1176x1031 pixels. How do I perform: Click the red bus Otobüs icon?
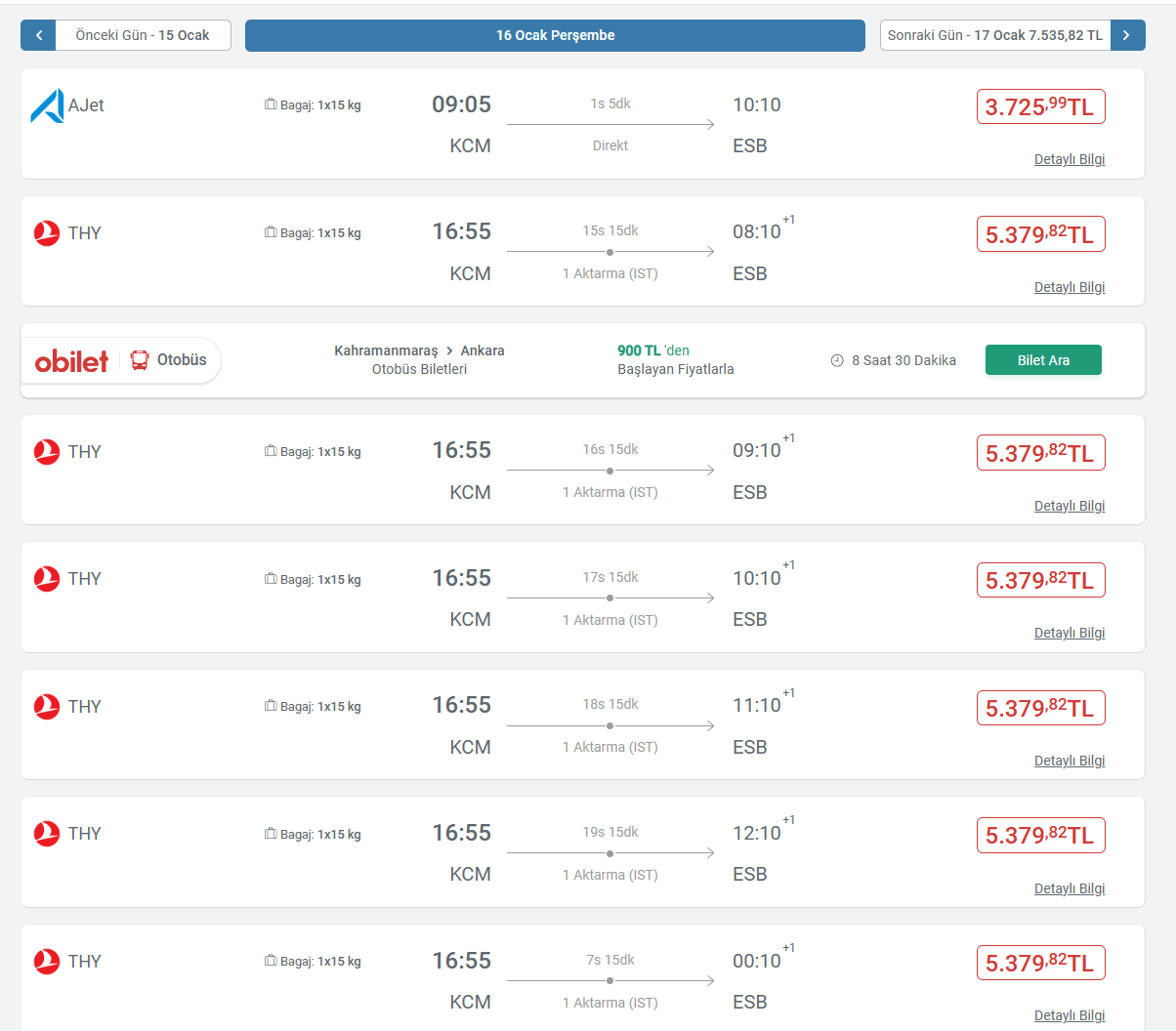click(x=140, y=360)
